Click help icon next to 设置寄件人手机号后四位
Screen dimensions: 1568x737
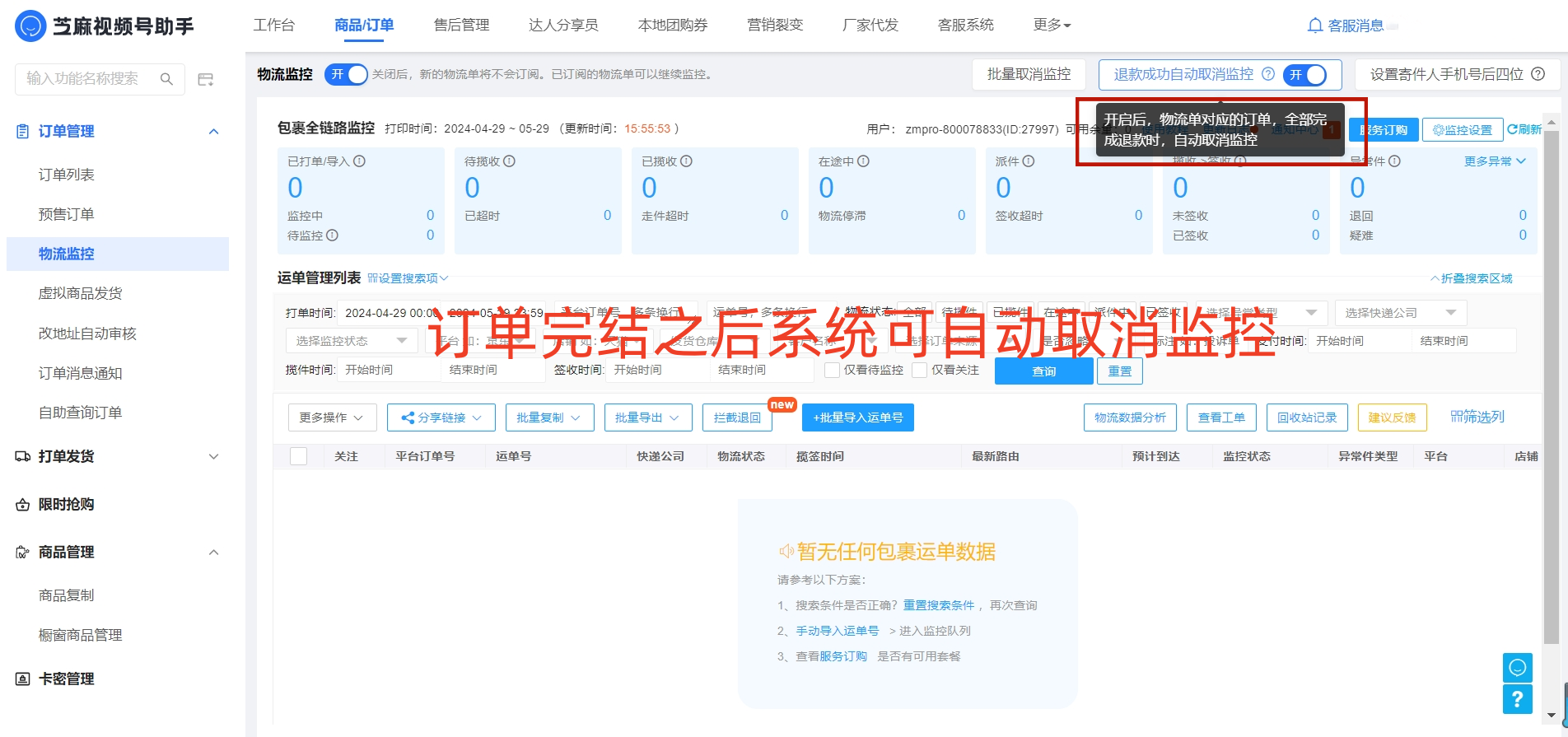click(1538, 74)
